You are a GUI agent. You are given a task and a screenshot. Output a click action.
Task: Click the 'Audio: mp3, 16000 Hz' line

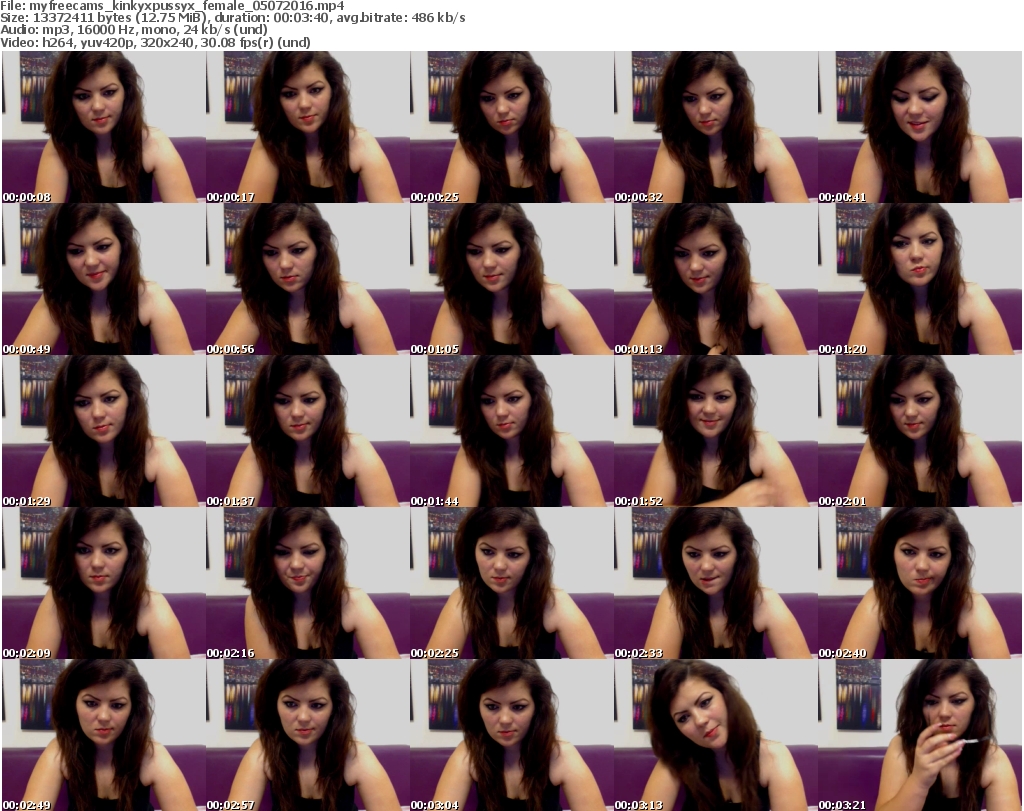[x=134, y=30]
